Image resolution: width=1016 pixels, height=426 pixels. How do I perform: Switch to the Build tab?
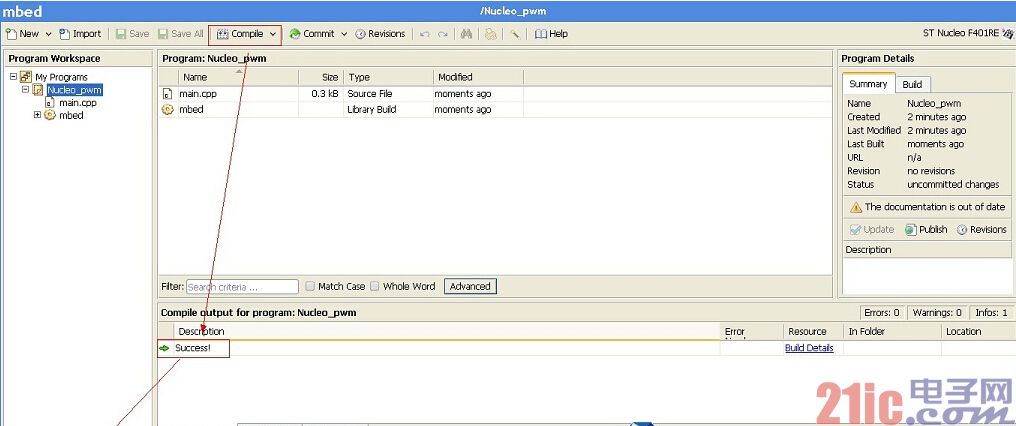(912, 85)
